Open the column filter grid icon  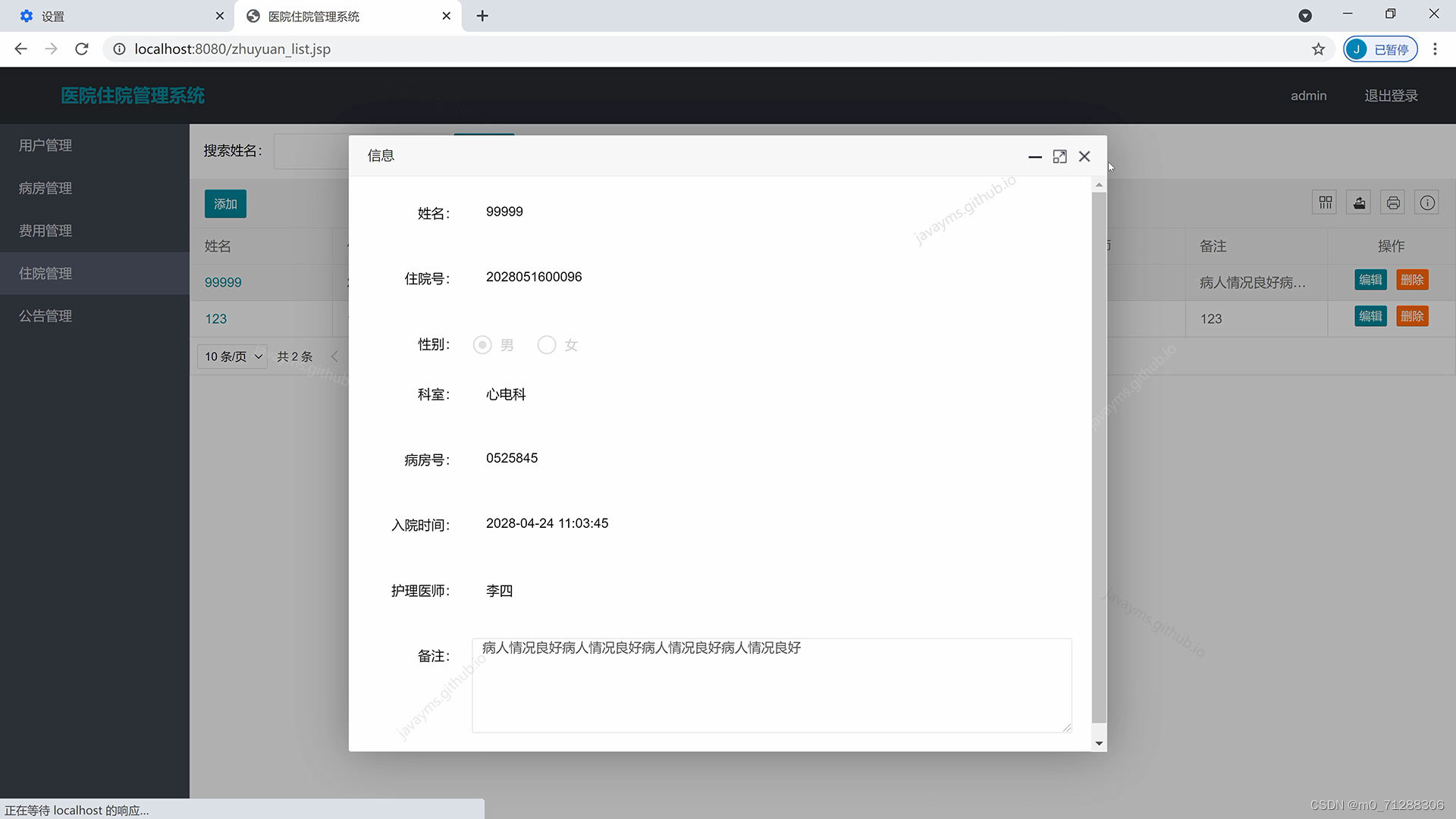[1325, 202]
